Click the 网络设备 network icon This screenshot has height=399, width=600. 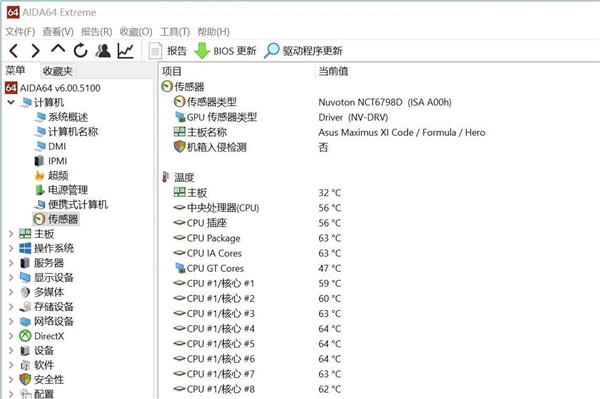pyautogui.click(x=25, y=321)
